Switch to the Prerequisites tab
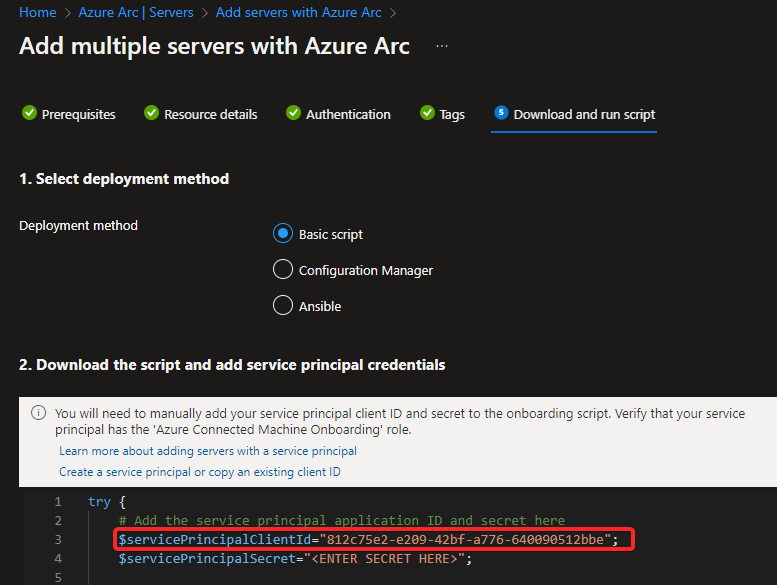The image size is (777, 585). pos(69,114)
